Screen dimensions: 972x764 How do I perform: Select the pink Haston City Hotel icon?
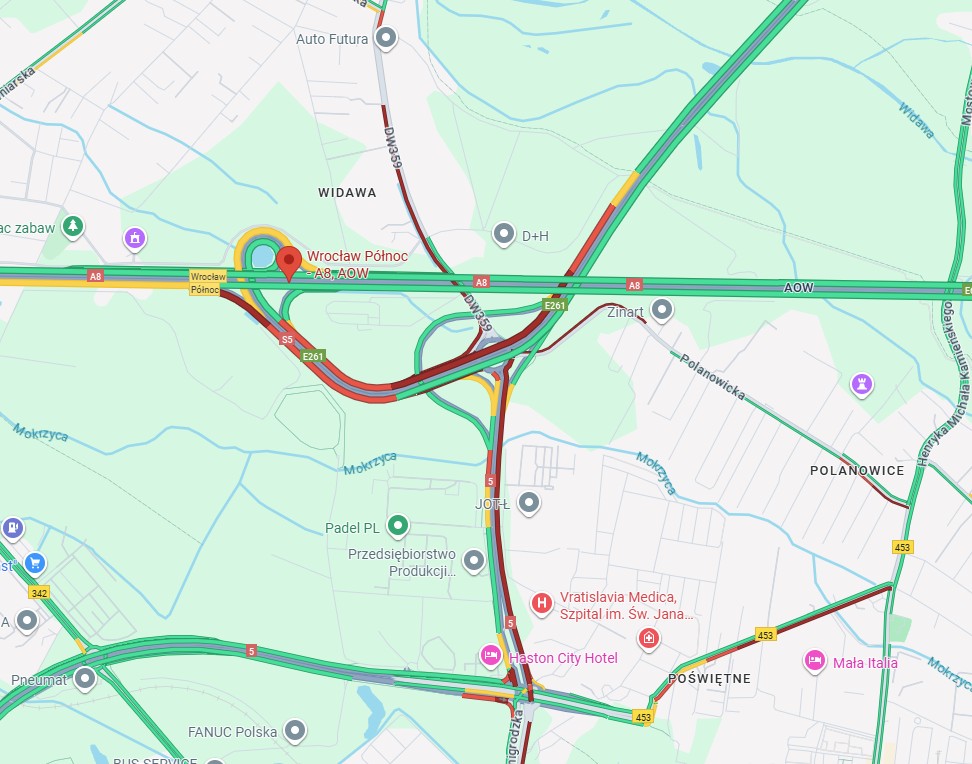pos(491,657)
